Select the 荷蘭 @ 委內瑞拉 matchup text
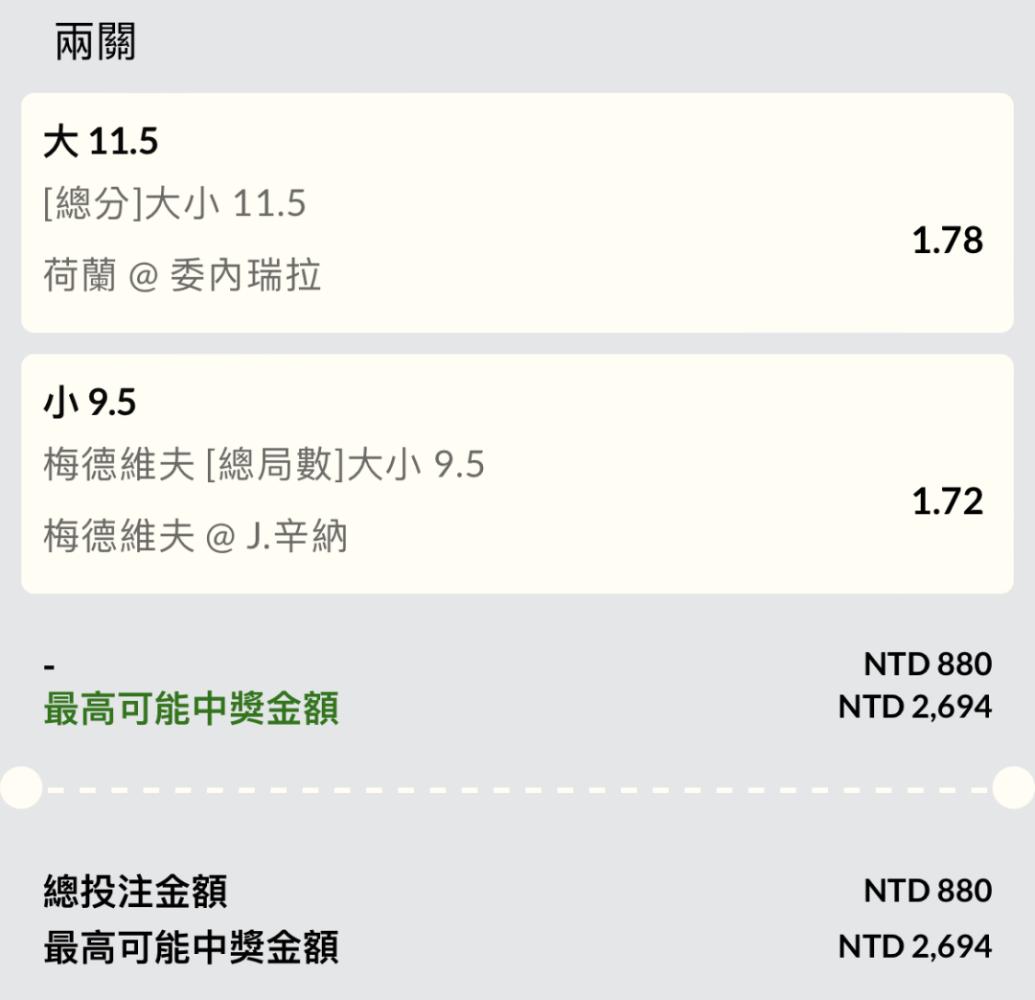The width and height of the screenshot is (1035, 1000). 182,275
